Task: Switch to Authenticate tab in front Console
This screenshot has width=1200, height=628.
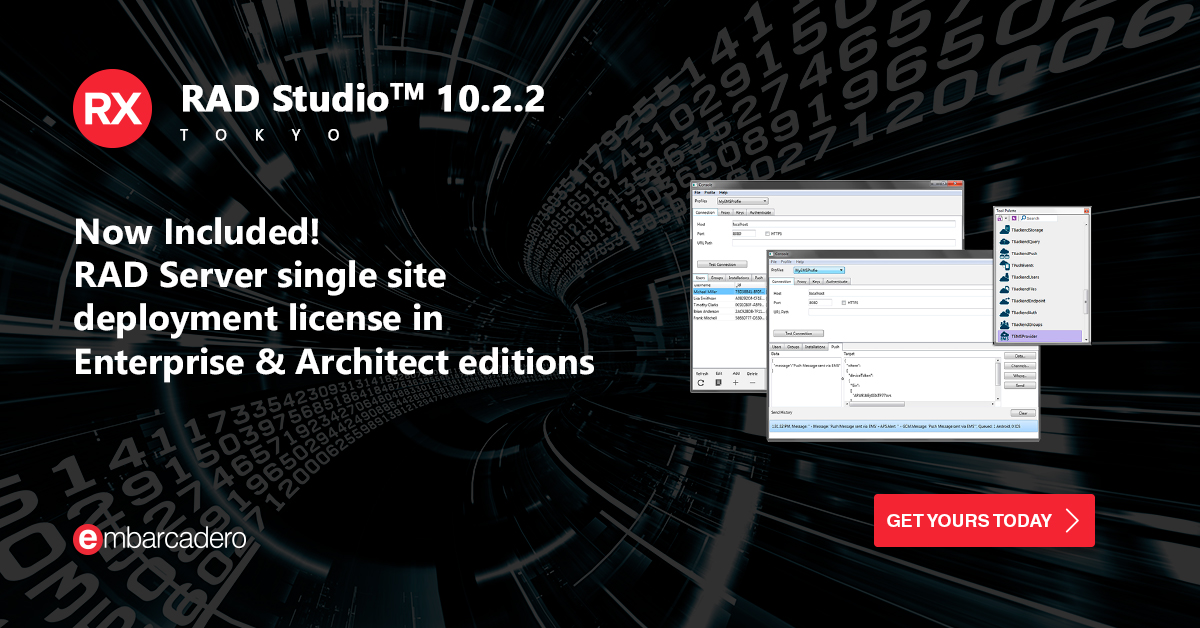Action: pyautogui.click(x=837, y=281)
